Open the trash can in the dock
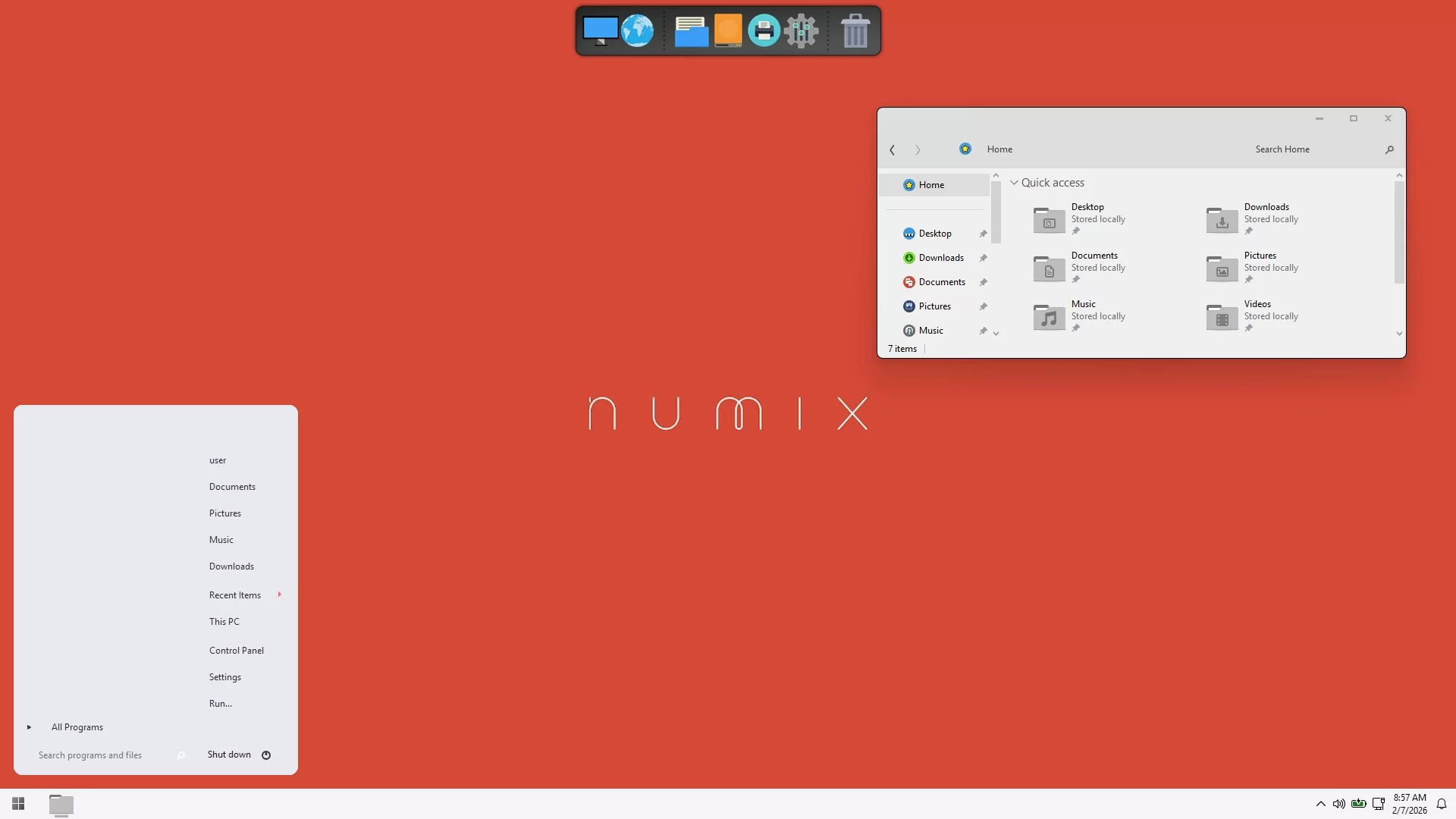 point(855,31)
